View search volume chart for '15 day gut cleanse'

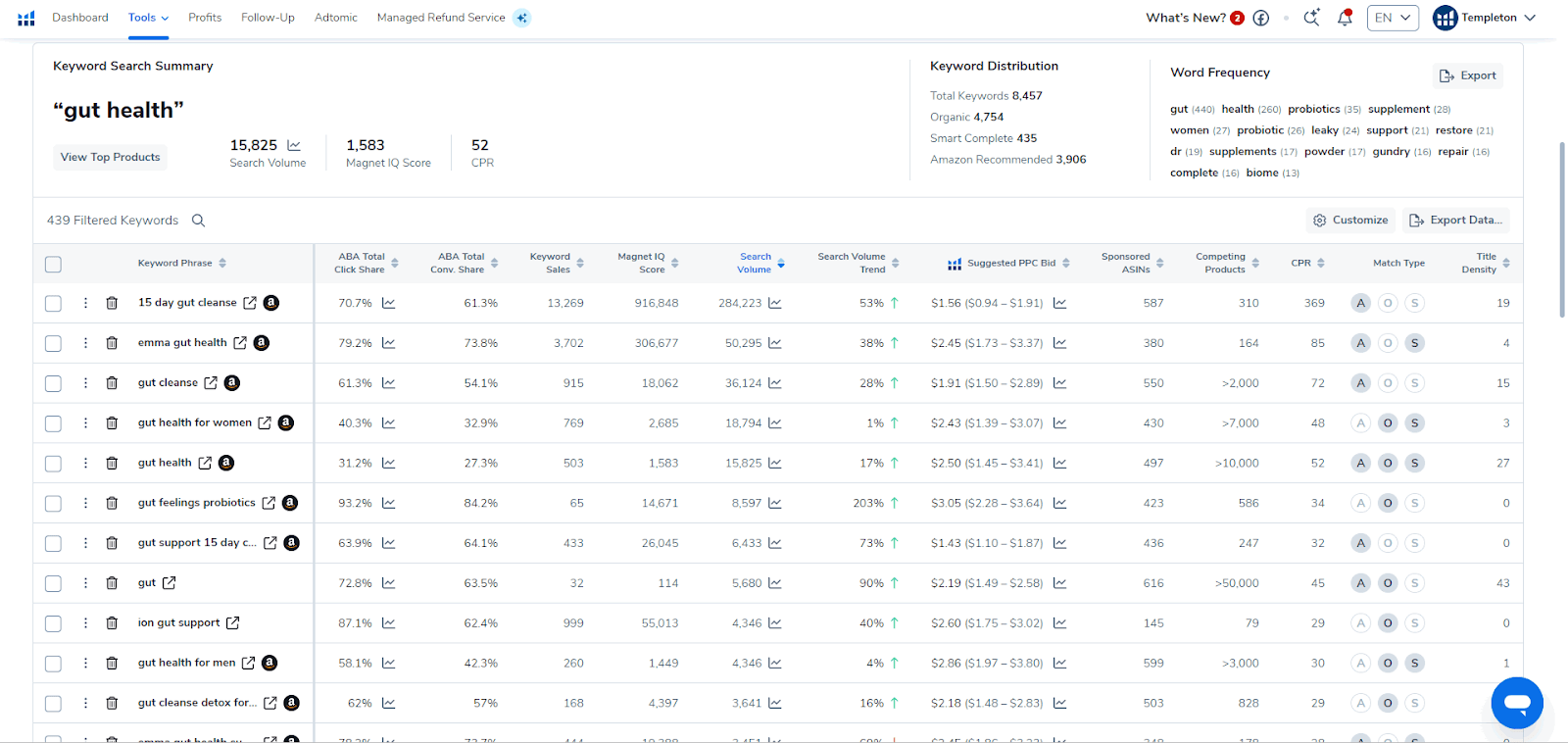coord(775,303)
